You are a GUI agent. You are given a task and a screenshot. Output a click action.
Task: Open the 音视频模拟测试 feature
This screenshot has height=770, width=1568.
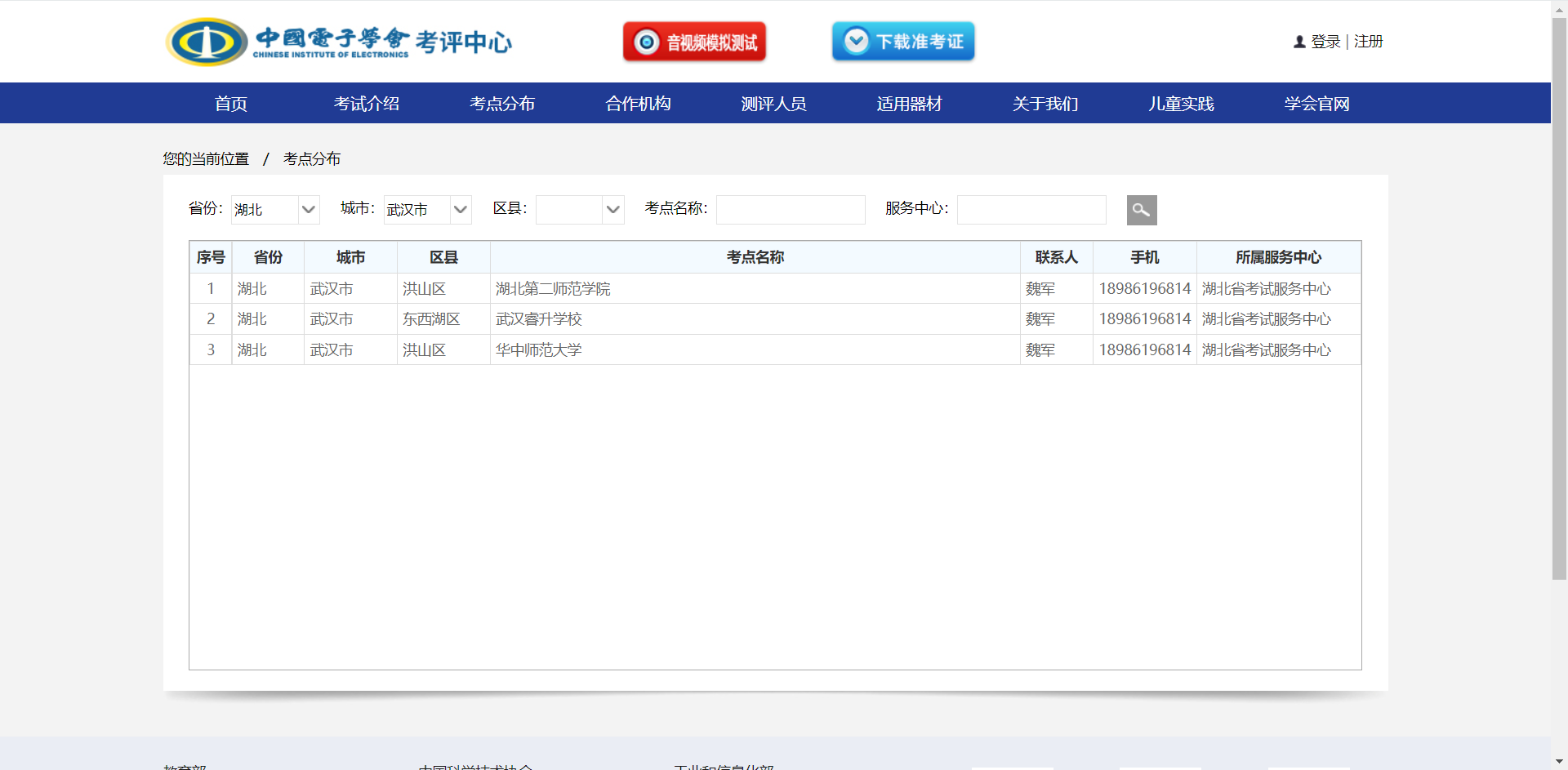pyautogui.click(x=694, y=41)
